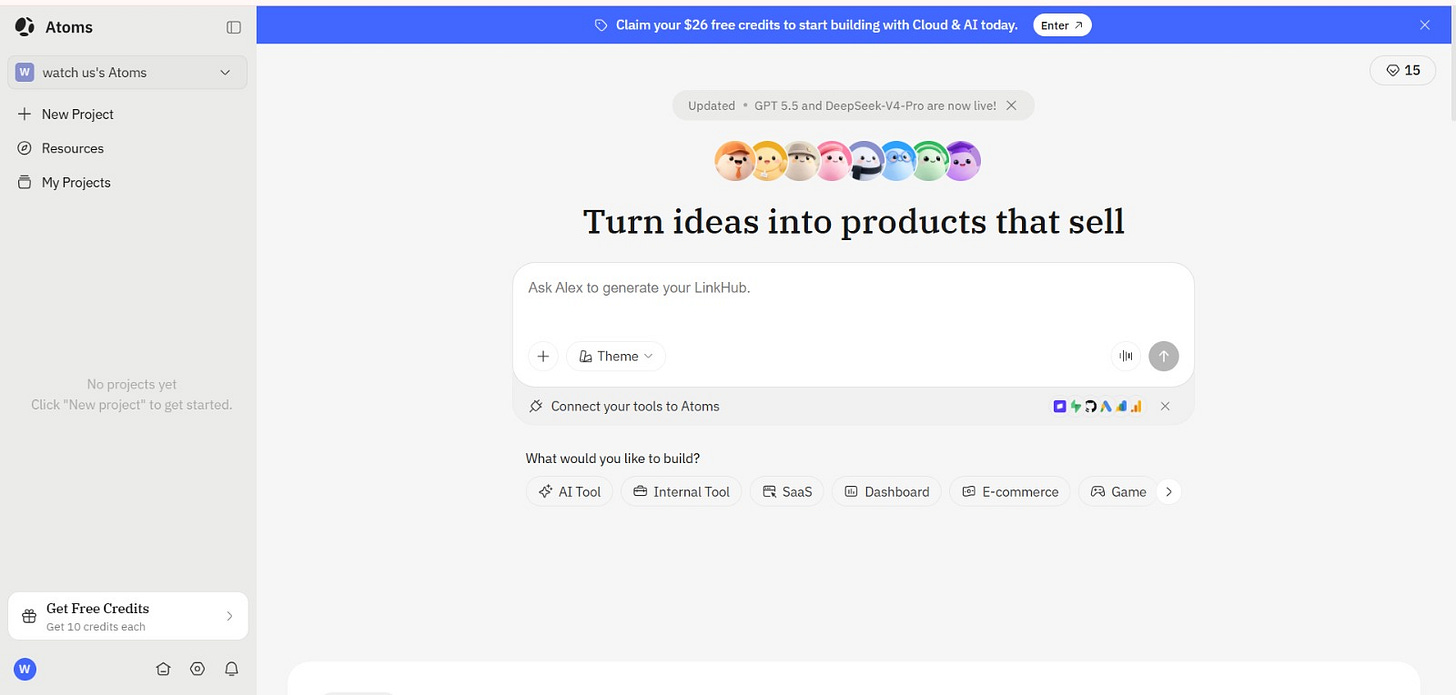
Task: Click the 'Turn ideas into products that sell' heading
Action: click(x=853, y=221)
